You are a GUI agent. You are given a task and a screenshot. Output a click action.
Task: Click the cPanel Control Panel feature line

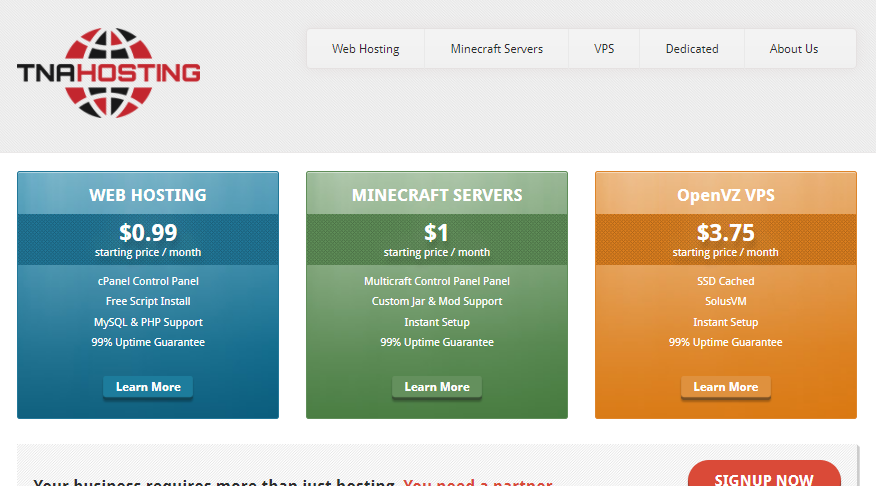(148, 281)
